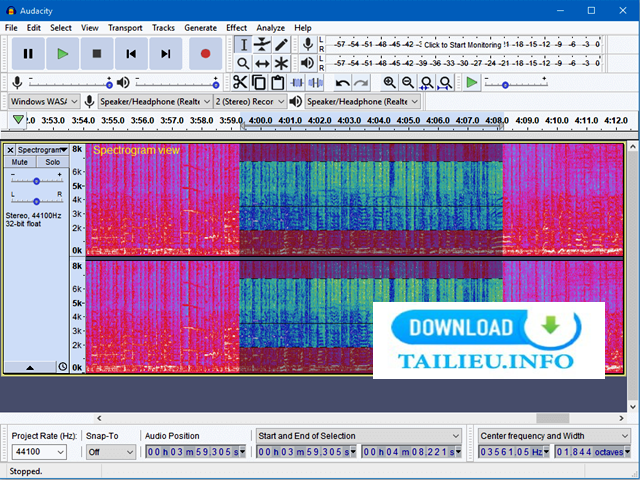Image resolution: width=640 pixels, height=480 pixels.
Task: Click selection end time field 04m08.221s
Action: (412, 452)
